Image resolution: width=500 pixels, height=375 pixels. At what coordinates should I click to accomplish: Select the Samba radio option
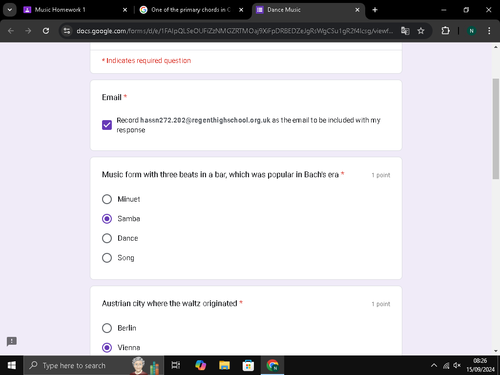pos(107,219)
